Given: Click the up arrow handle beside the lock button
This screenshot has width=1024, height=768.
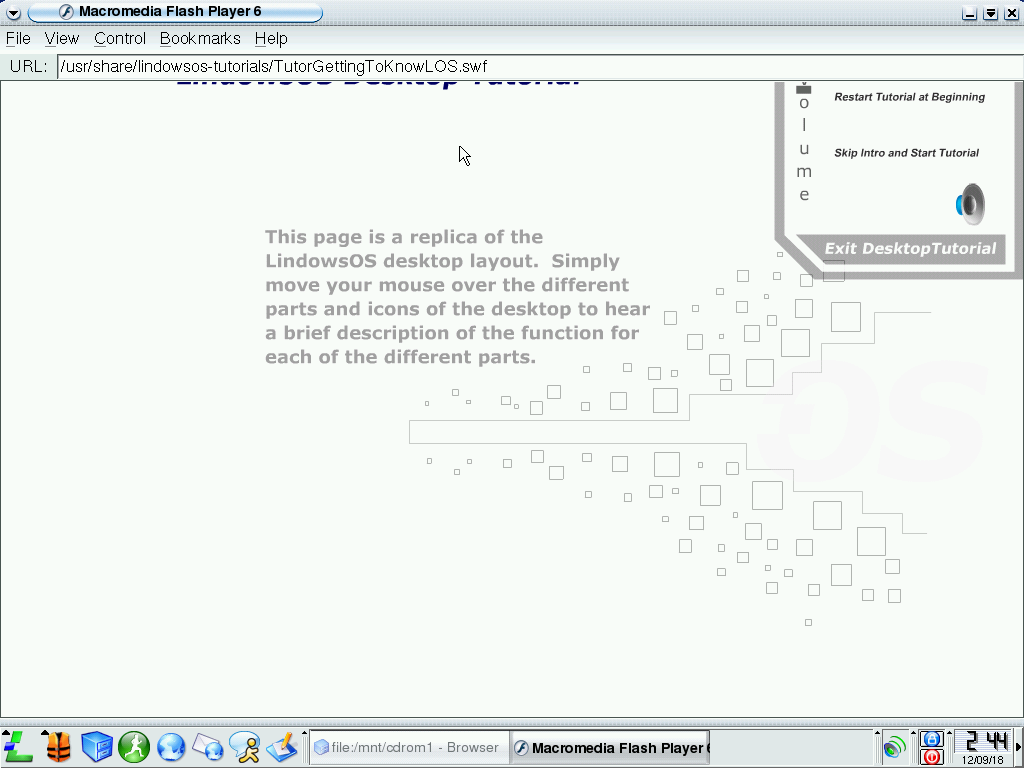Looking at the screenshot, I should [914, 733].
